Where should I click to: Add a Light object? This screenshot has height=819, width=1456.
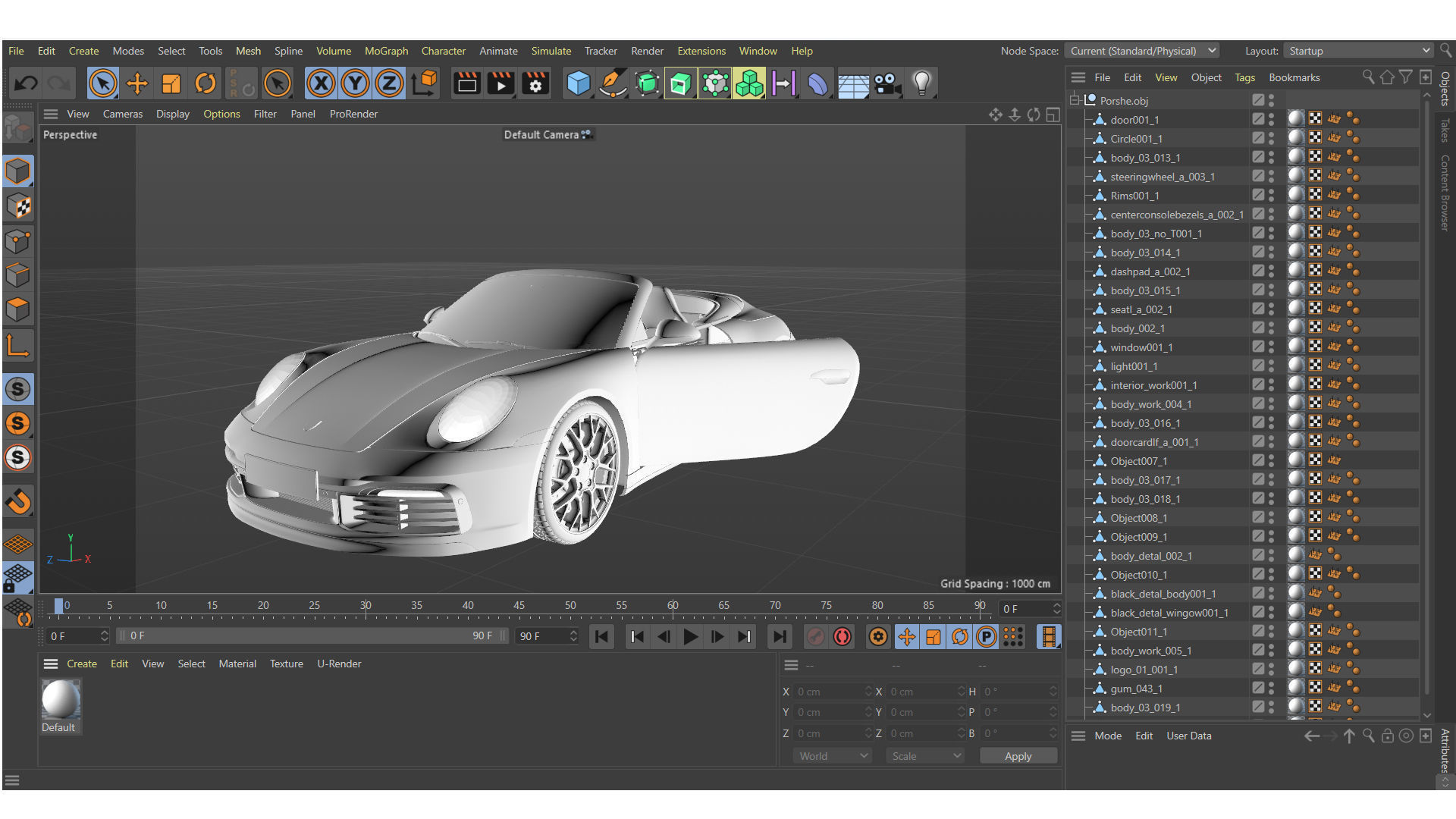922,83
